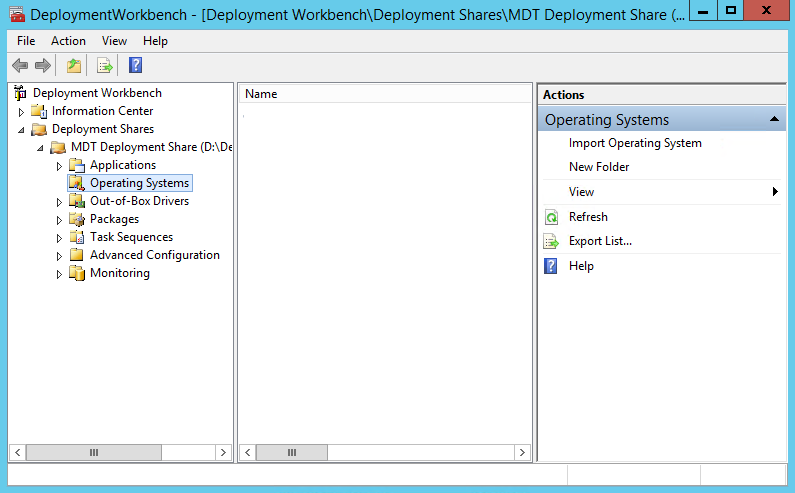Screen dimensions: 795x493
Task: Select the Deployment Workbench tree root label
Action: (97, 93)
